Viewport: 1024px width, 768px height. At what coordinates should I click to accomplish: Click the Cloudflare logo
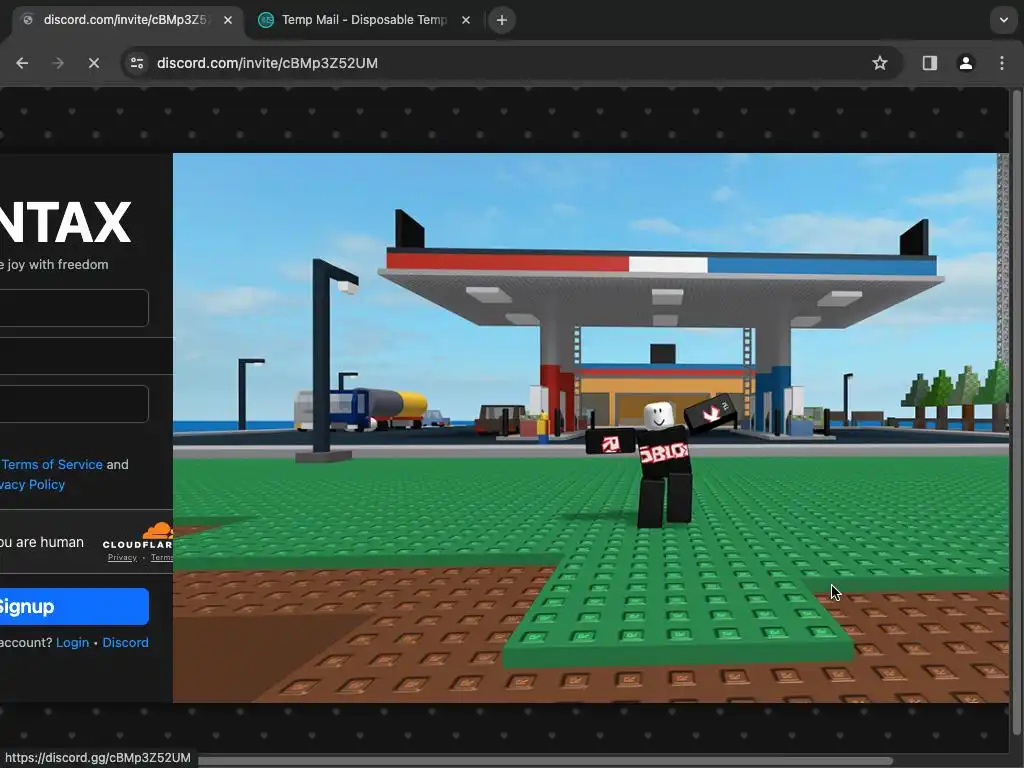click(x=138, y=536)
